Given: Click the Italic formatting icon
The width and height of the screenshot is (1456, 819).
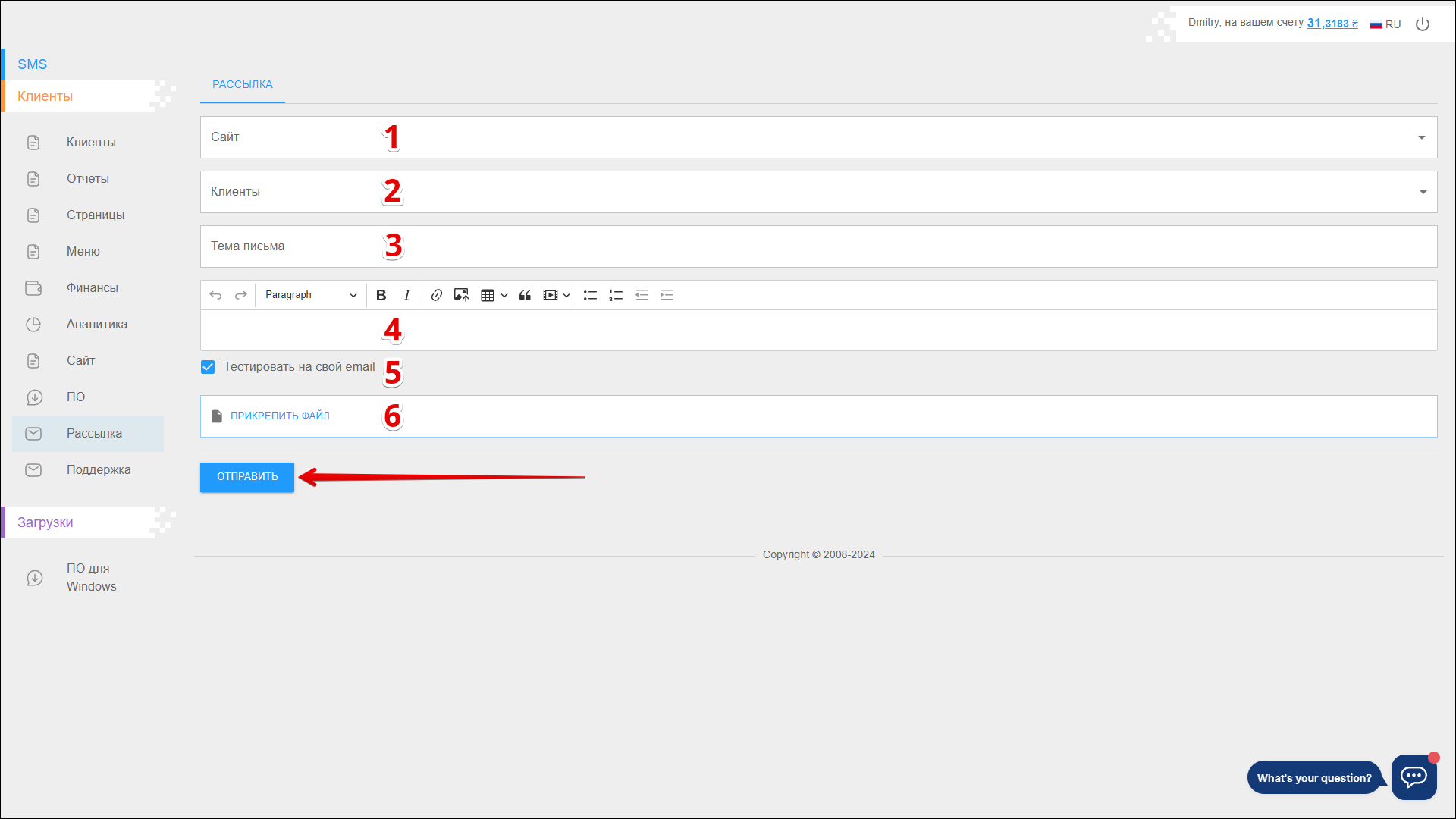Looking at the screenshot, I should click(x=406, y=295).
